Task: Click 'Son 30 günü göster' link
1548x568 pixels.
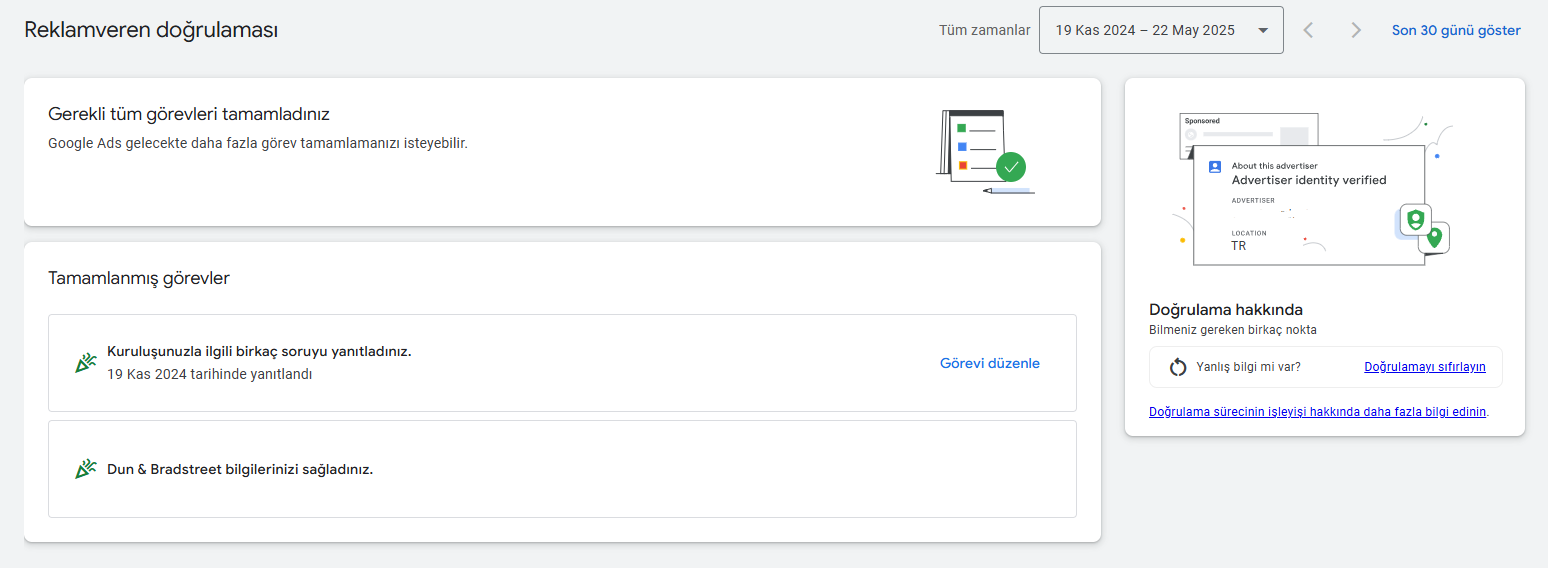Action: point(1456,30)
